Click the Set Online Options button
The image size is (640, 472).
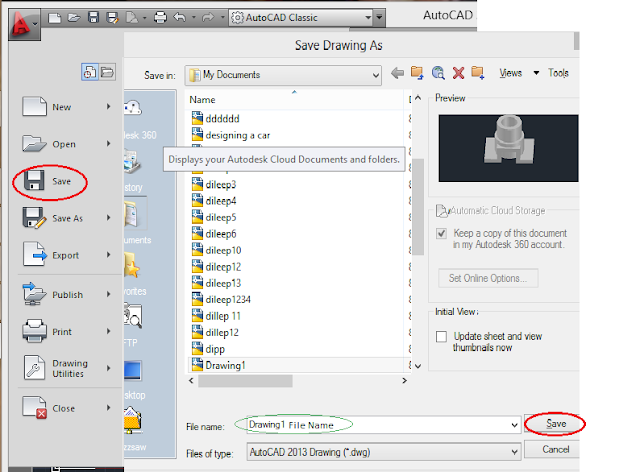(x=488, y=278)
